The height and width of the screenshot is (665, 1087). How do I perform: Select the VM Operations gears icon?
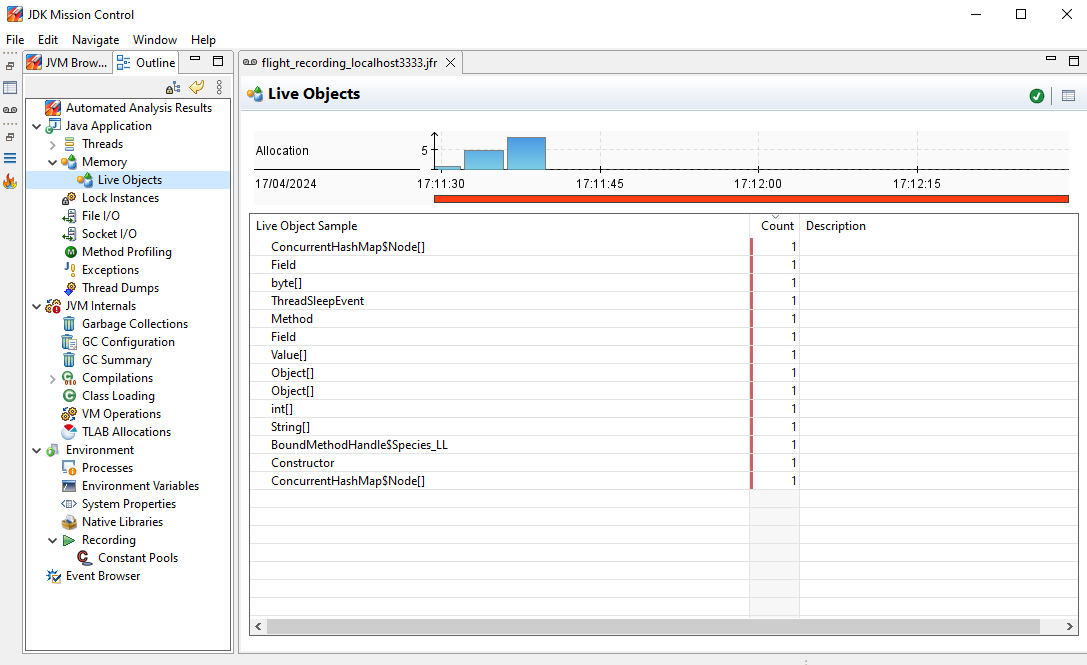pyautogui.click(x=69, y=414)
